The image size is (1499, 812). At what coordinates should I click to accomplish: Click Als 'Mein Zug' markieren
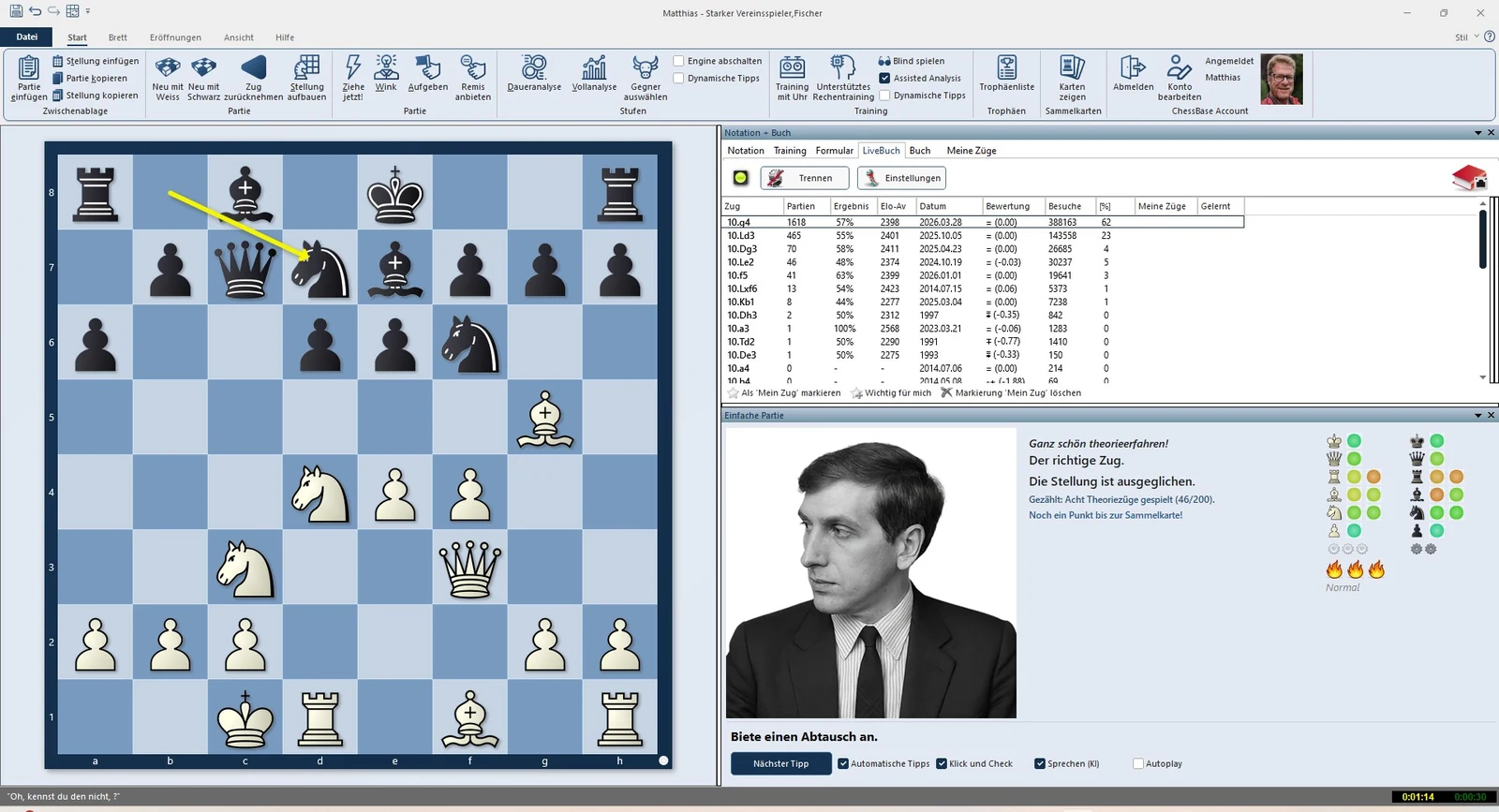pyautogui.click(x=784, y=393)
